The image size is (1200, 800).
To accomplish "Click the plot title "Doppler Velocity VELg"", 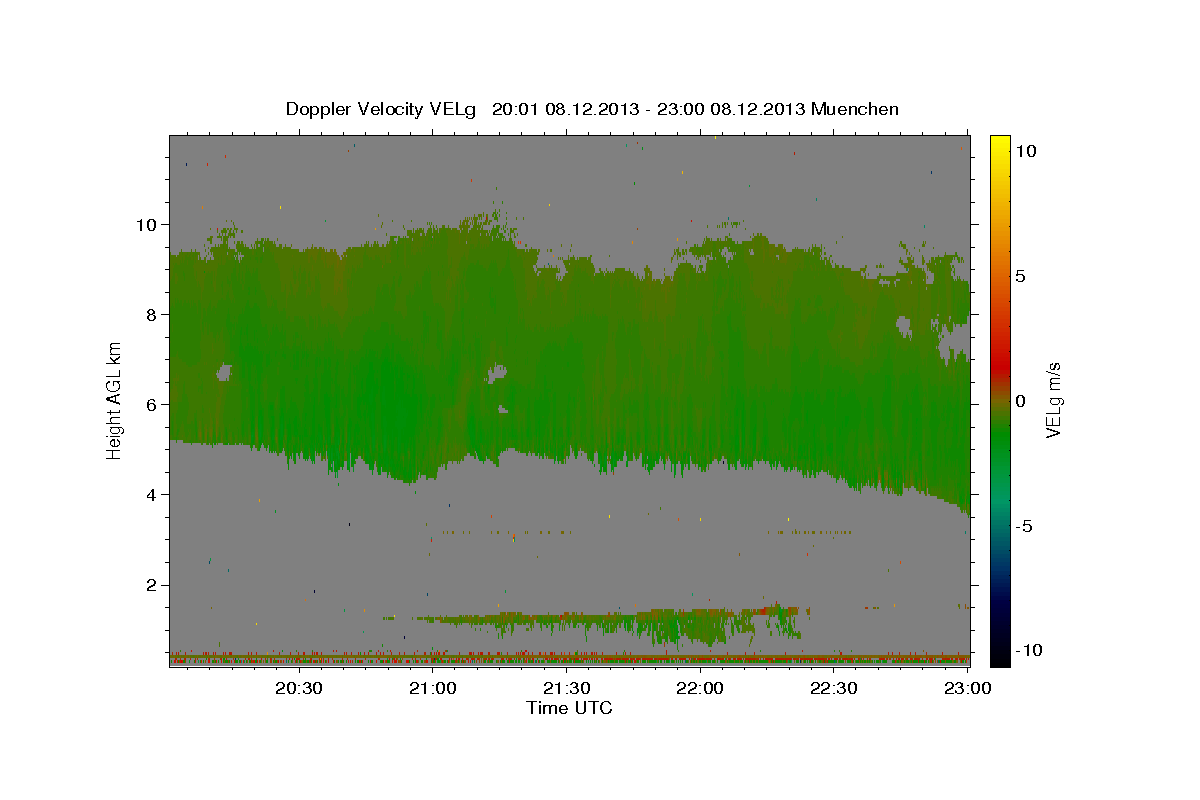I will [380, 109].
